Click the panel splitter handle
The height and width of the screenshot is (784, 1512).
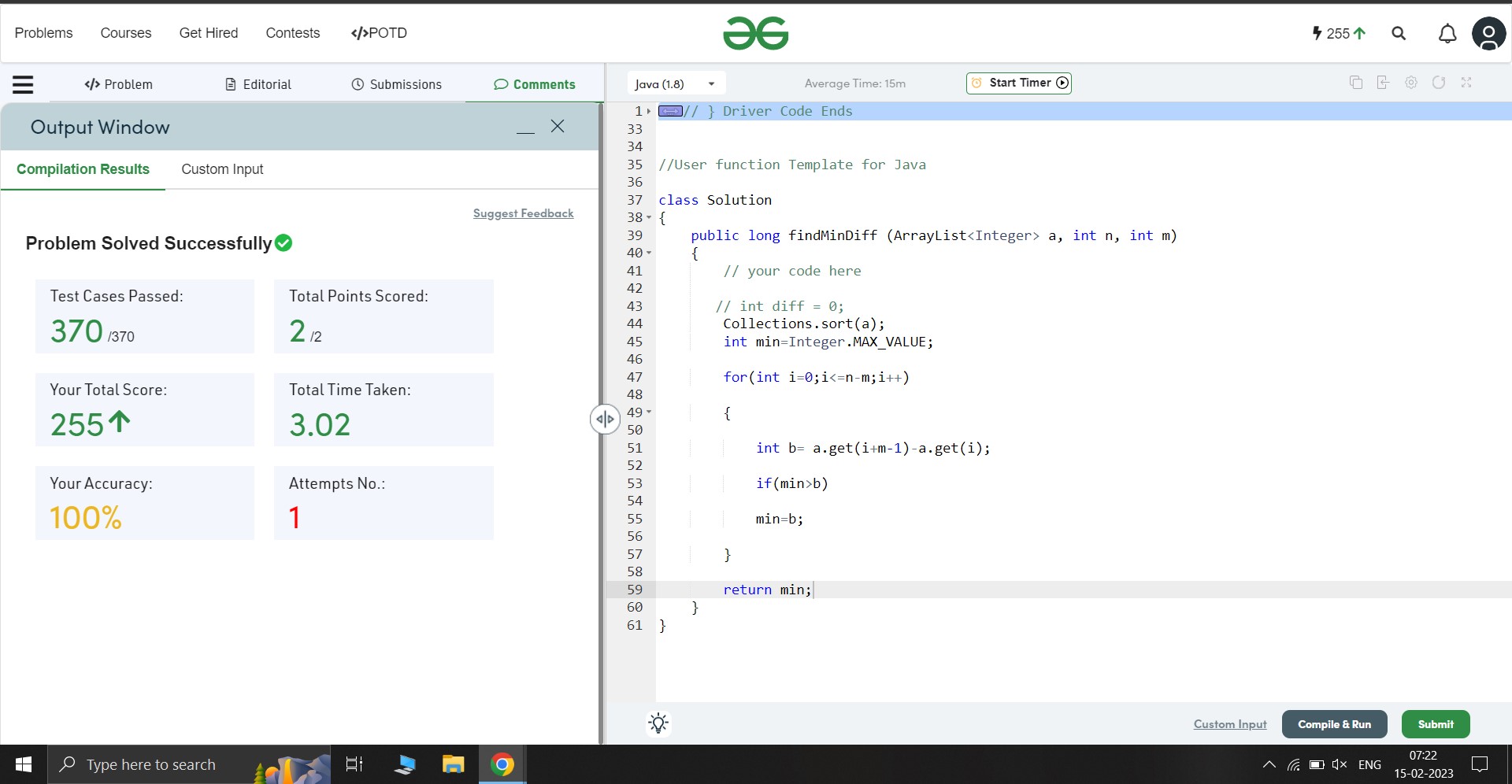pos(604,419)
